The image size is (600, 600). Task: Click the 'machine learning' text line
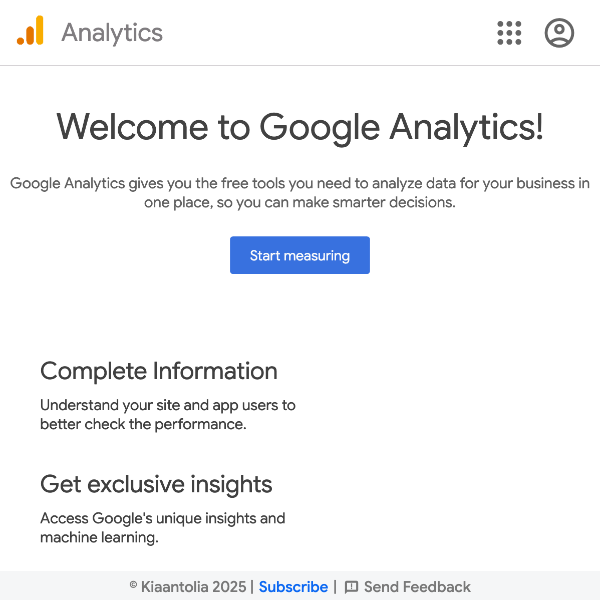[99, 537]
